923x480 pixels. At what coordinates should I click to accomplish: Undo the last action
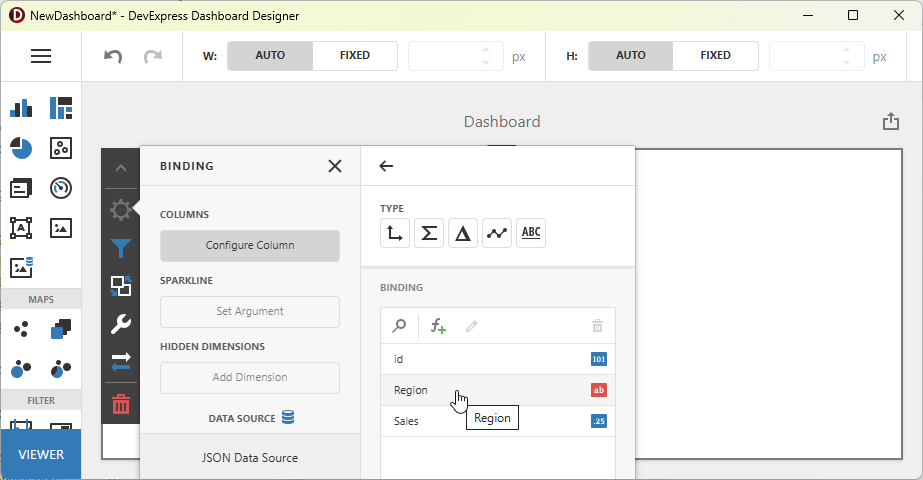coord(113,57)
